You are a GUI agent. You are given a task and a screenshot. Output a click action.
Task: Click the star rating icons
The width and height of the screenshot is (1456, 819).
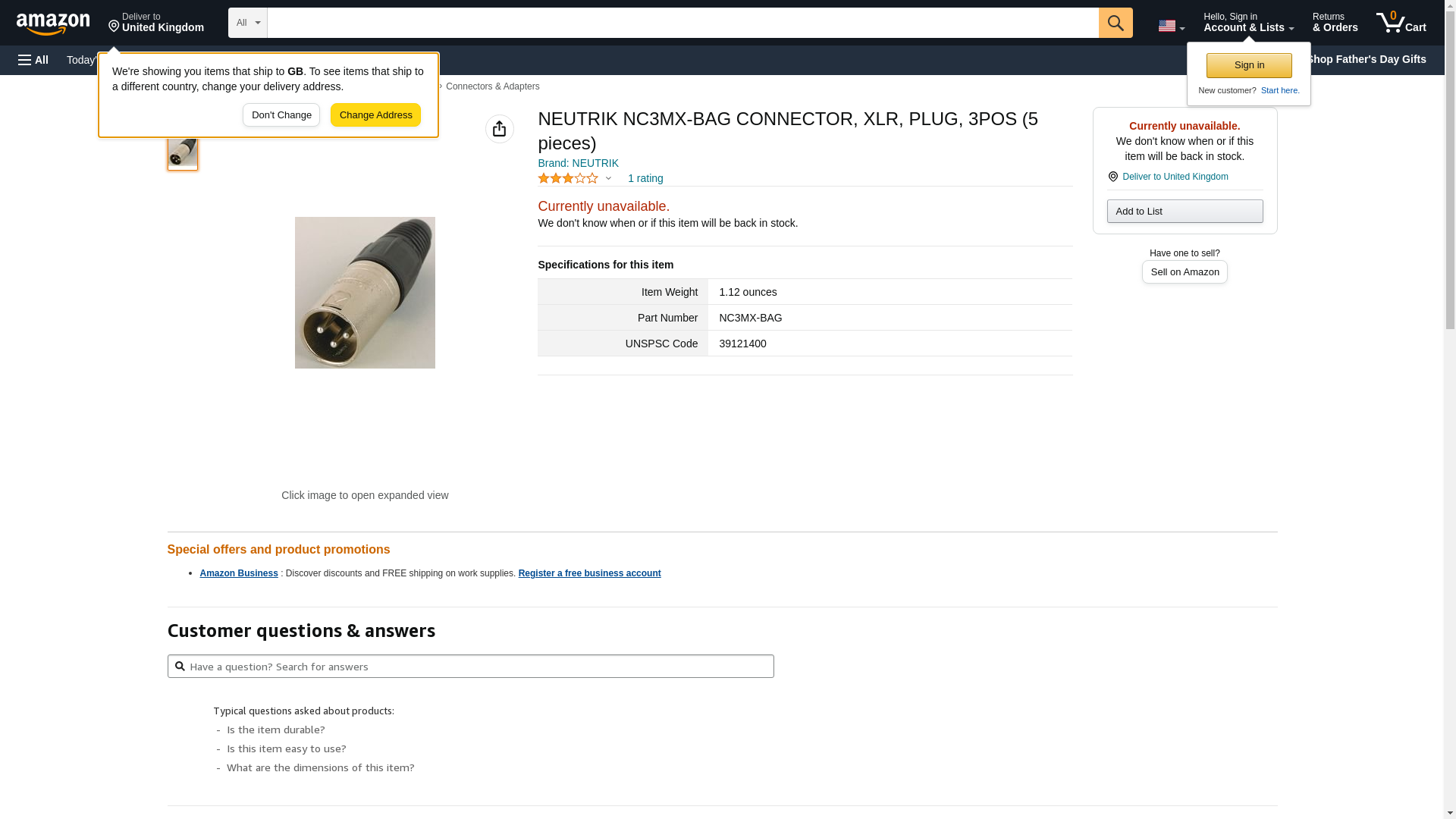(568, 178)
